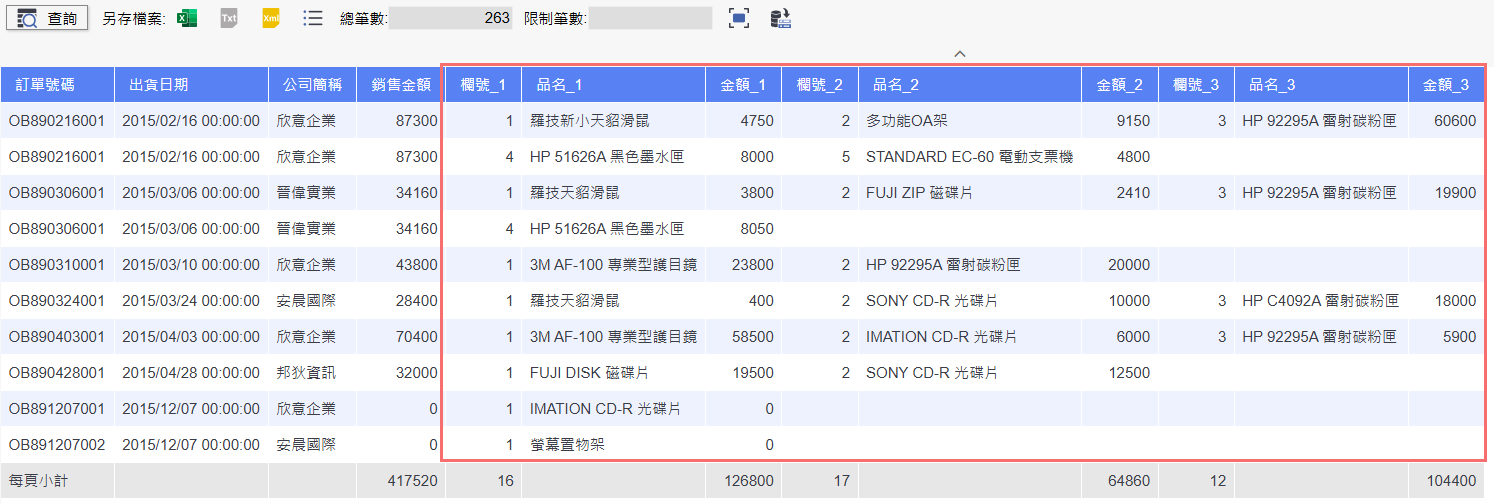Click the 螢幕置物架 product cell

click(x=567, y=445)
